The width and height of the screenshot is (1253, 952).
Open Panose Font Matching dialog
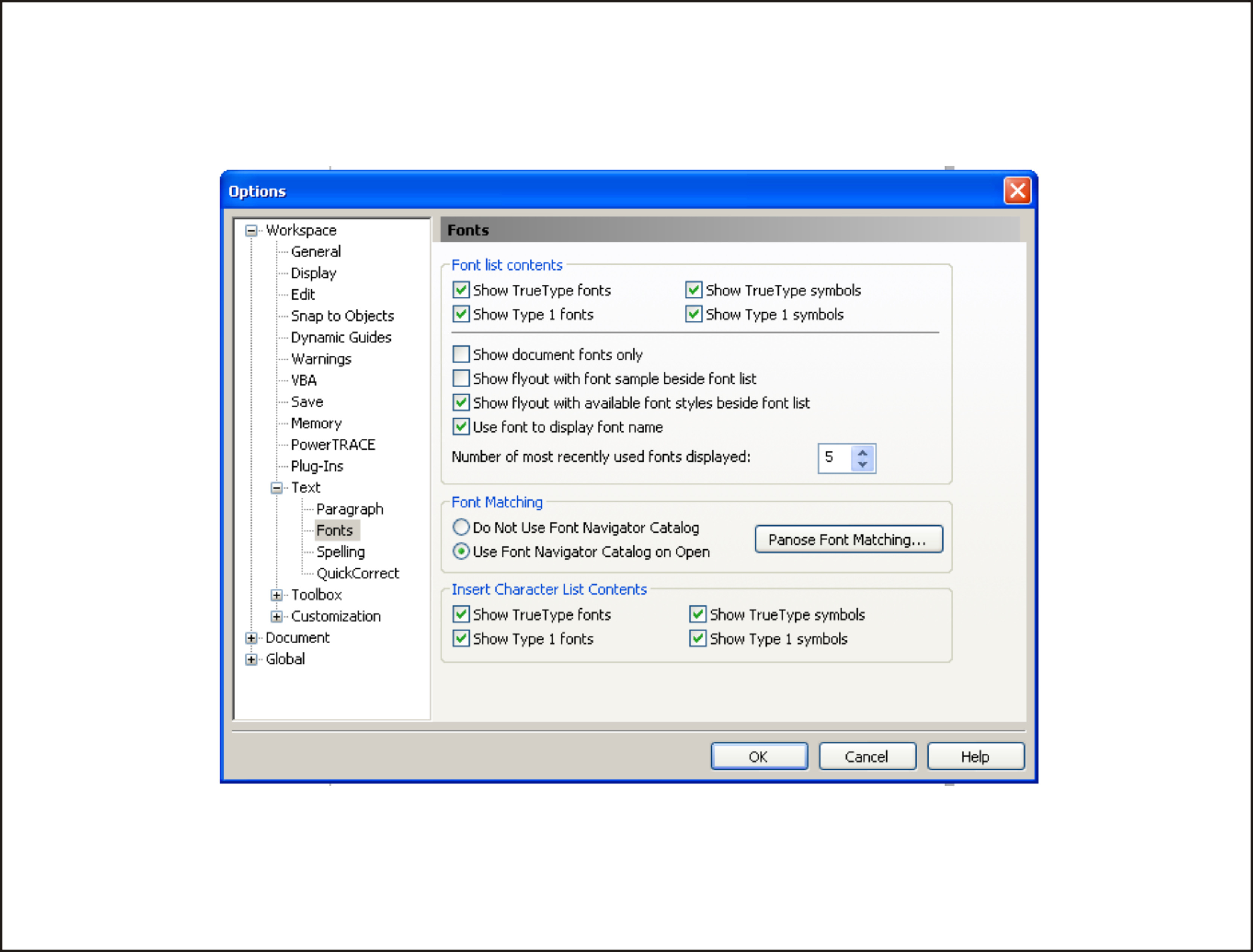point(848,539)
